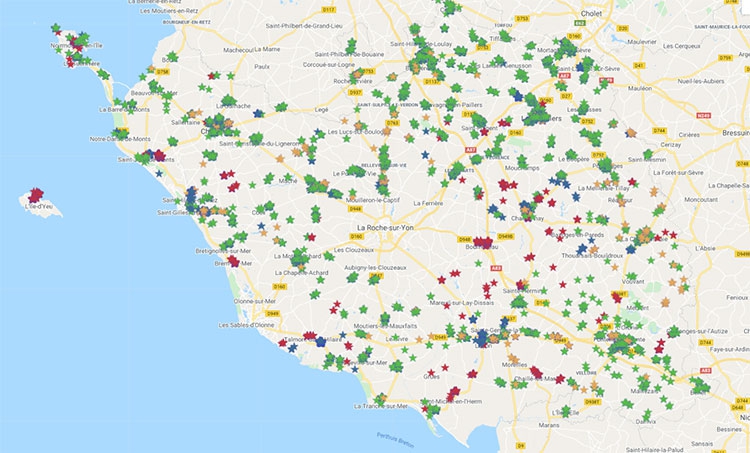This screenshot has width=750, height=453.
Task: Click the D937 road shield
Action: coord(355,92)
